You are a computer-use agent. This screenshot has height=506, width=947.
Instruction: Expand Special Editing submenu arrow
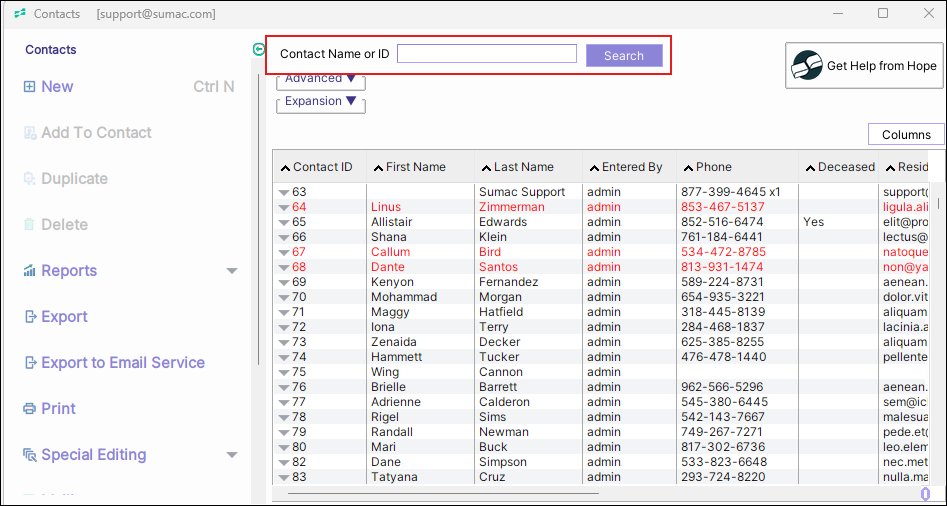[x=232, y=455]
